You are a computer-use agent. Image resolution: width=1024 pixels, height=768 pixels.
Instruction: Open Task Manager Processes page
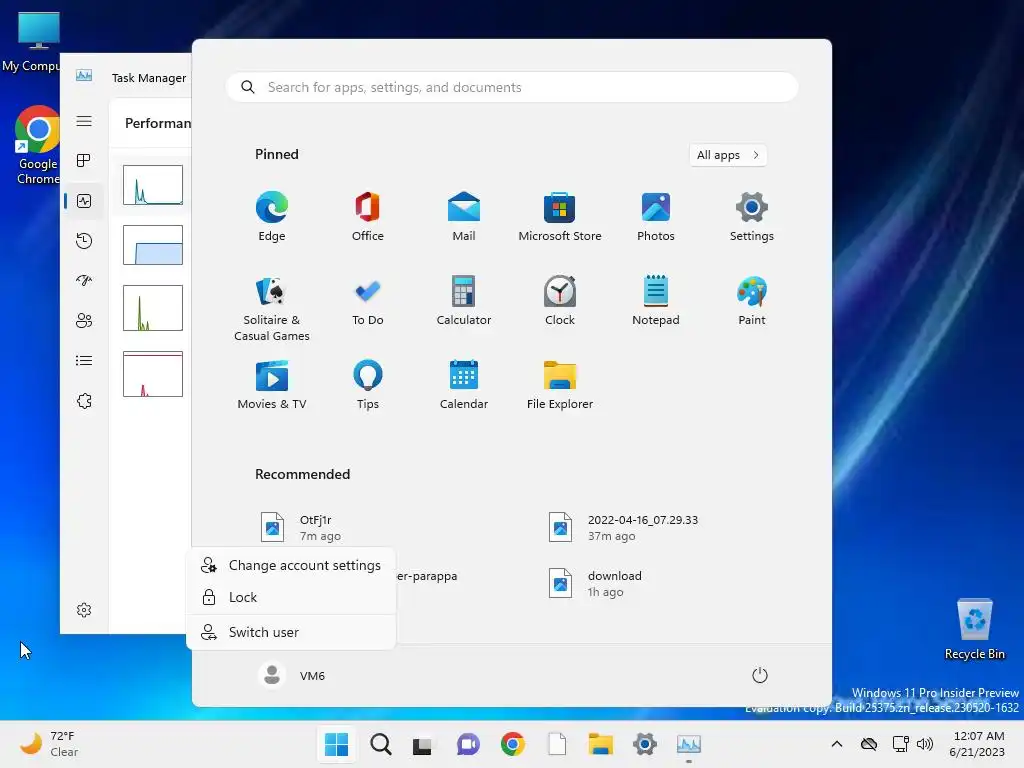tap(84, 161)
